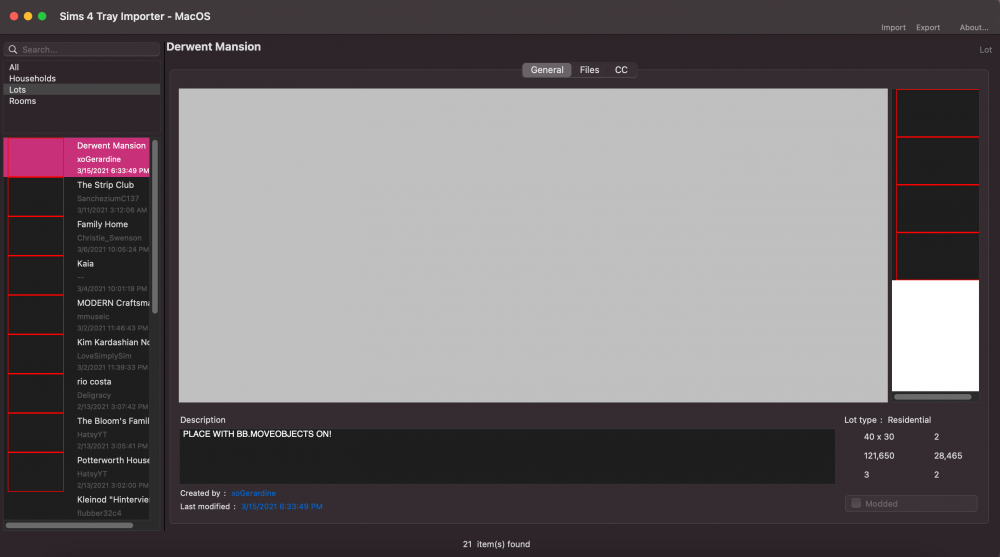Click the green window zoom button
The height and width of the screenshot is (557, 1000).
(42, 16)
